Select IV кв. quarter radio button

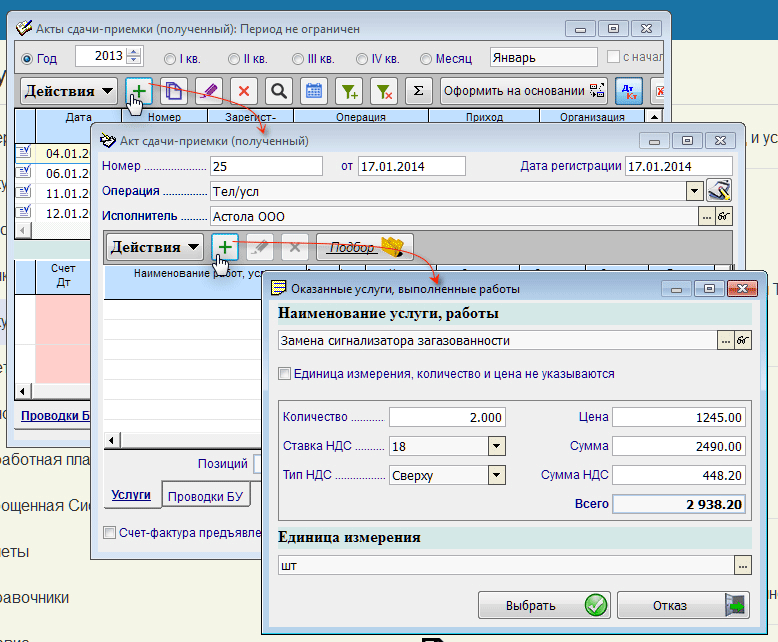362,59
